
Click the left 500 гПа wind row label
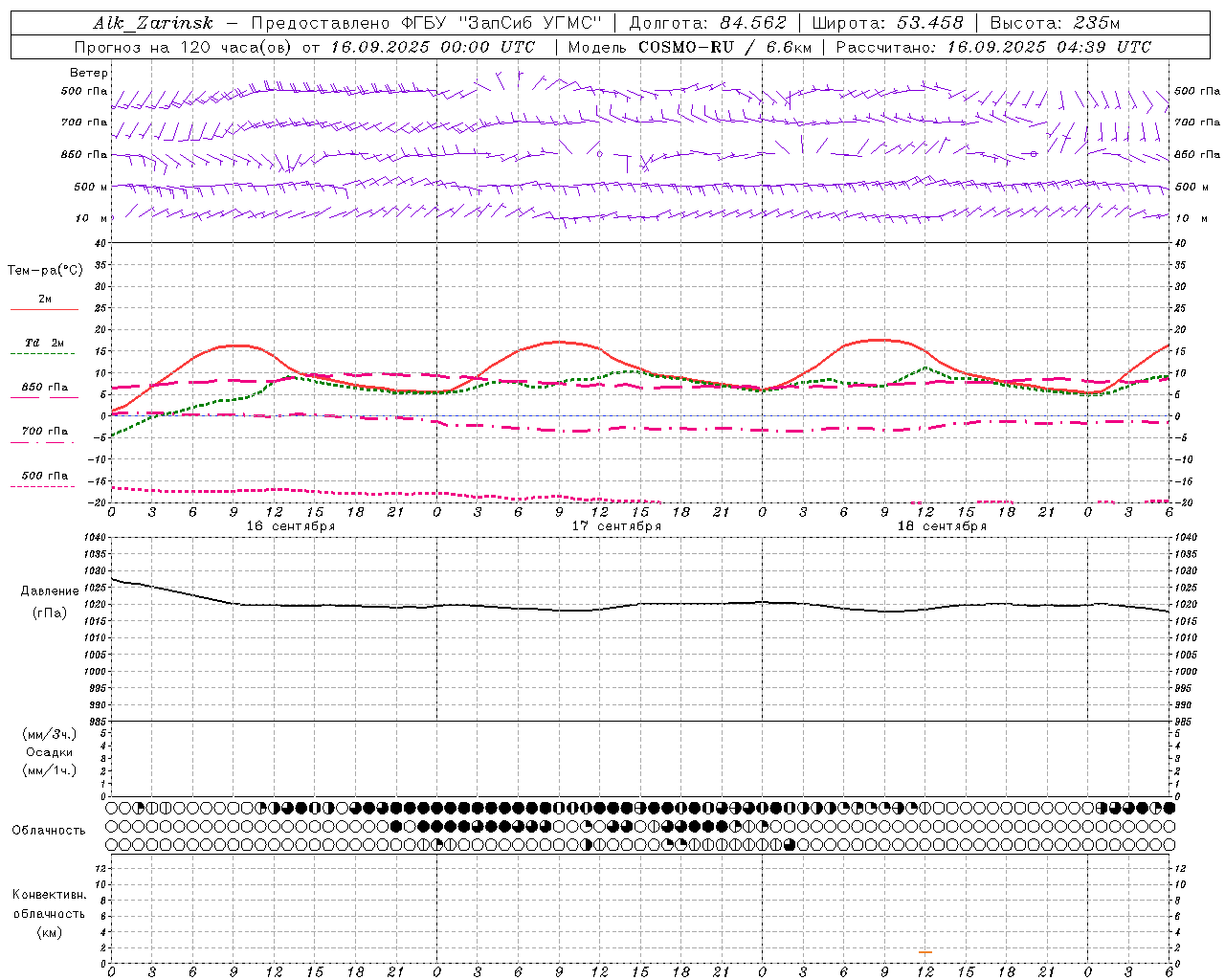84,91
